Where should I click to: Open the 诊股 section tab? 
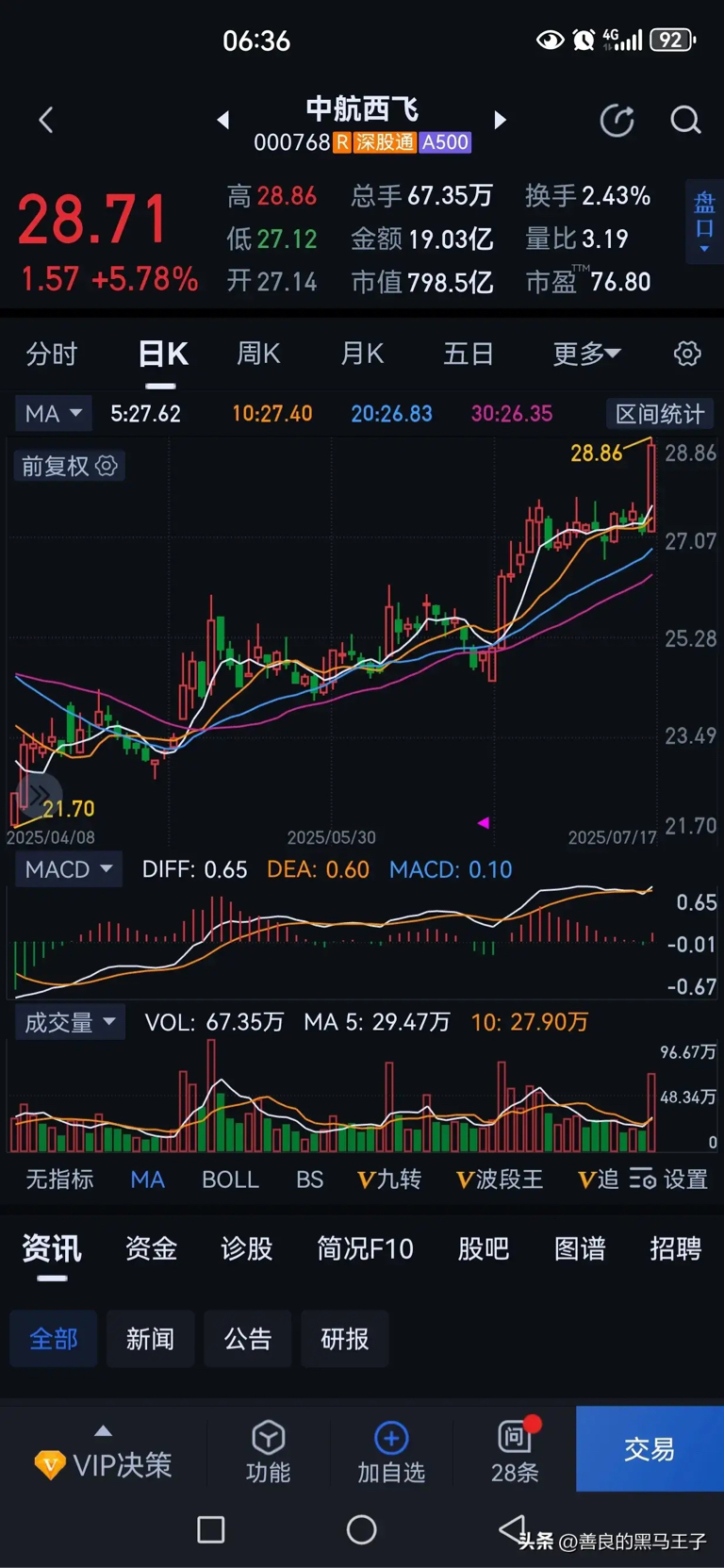[x=247, y=1248]
